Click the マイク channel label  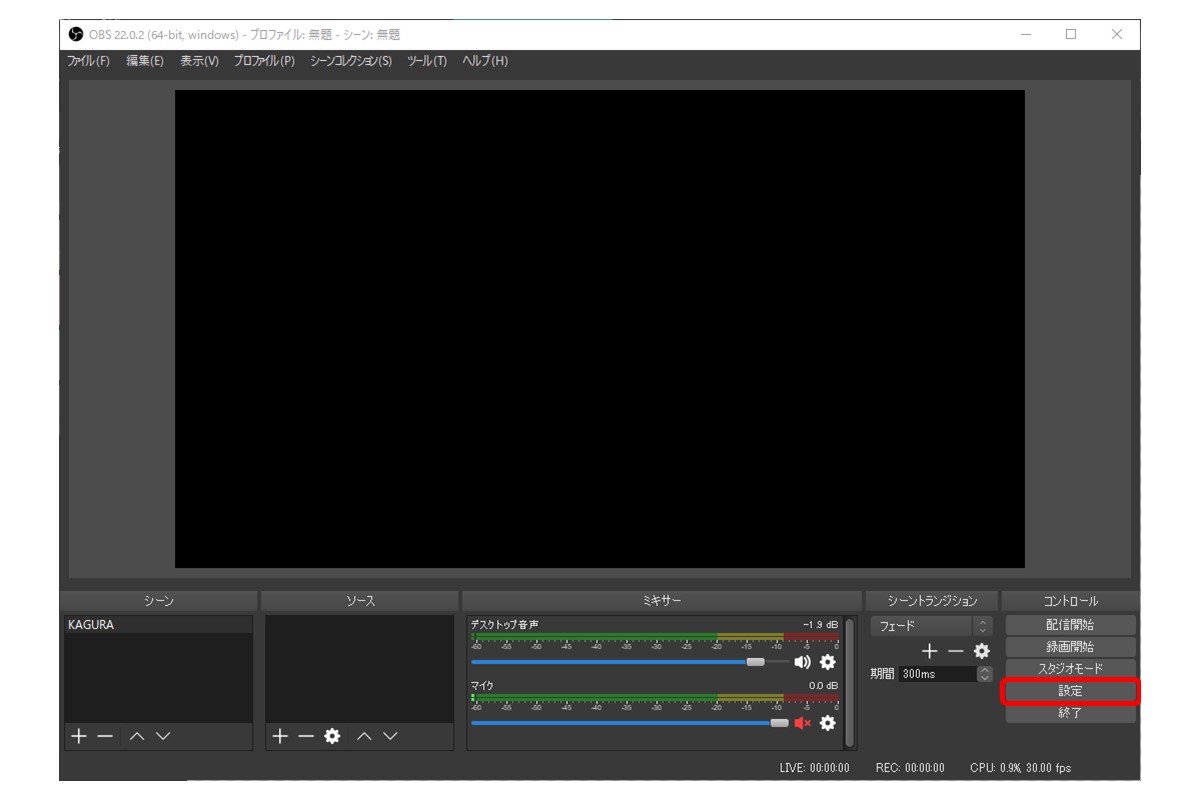coord(482,686)
